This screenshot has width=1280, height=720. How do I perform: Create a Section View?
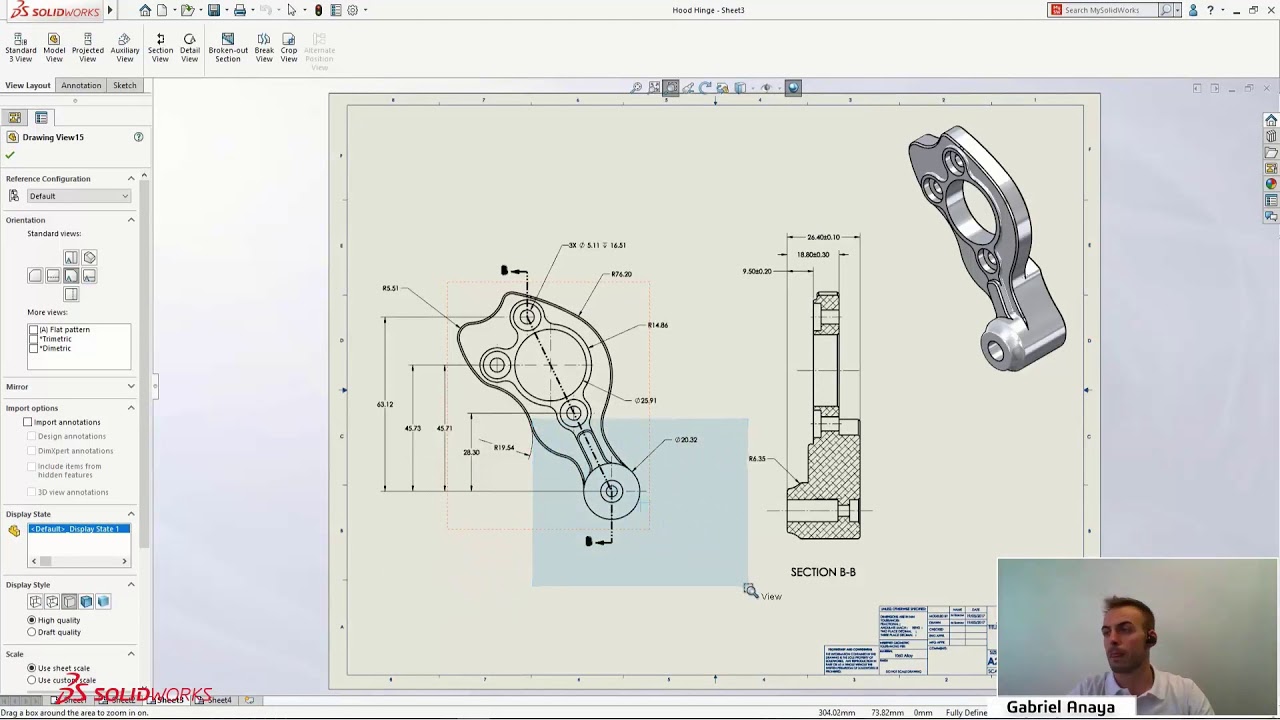pyautogui.click(x=160, y=48)
